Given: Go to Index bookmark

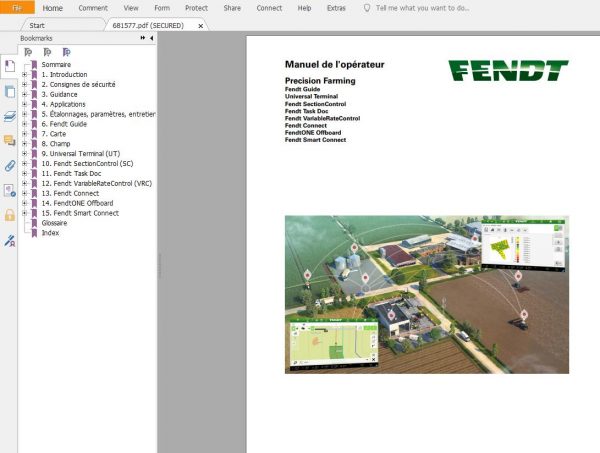Looking at the screenshot, I should tap(50, 233).
